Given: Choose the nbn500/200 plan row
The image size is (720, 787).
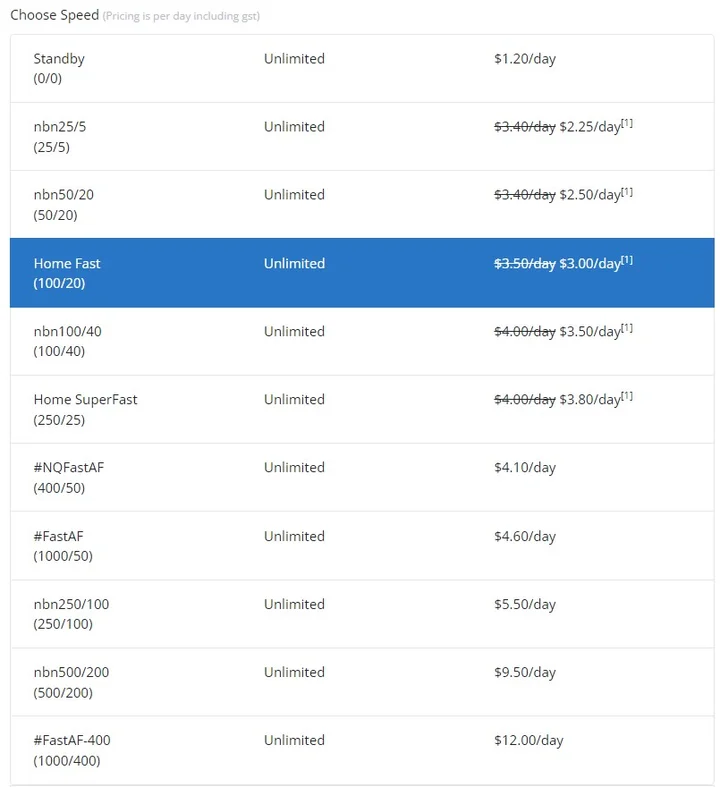Looking at the screenshot, I should (x=362, y=682).
